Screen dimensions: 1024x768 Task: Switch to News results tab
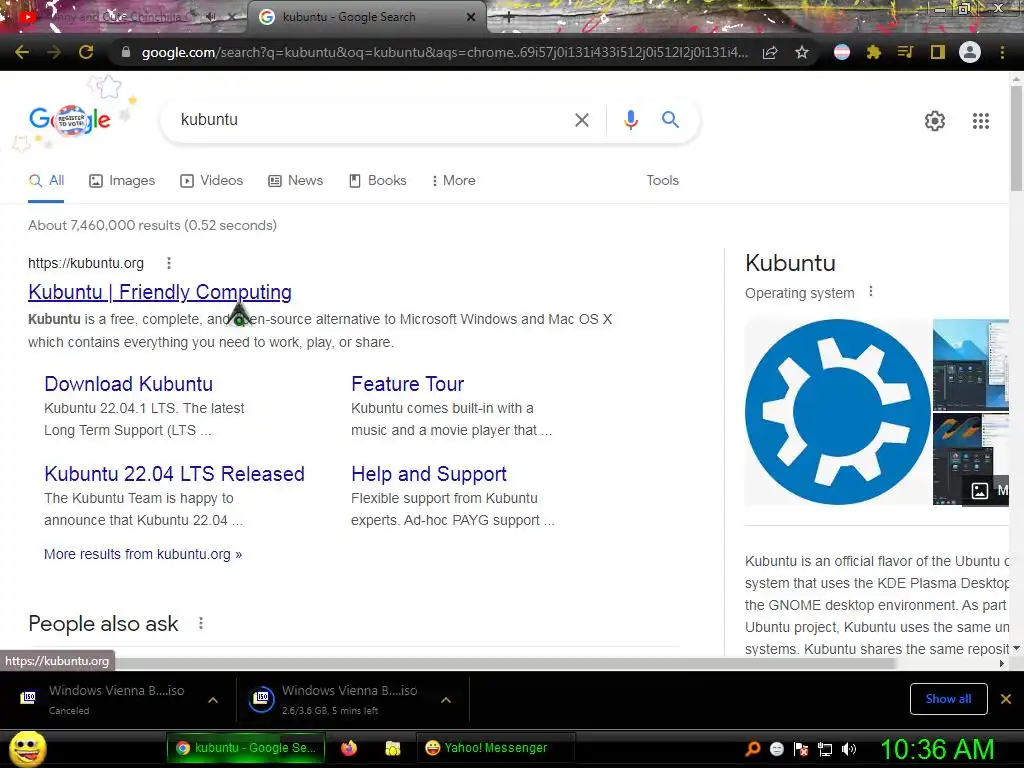point(296,181)
